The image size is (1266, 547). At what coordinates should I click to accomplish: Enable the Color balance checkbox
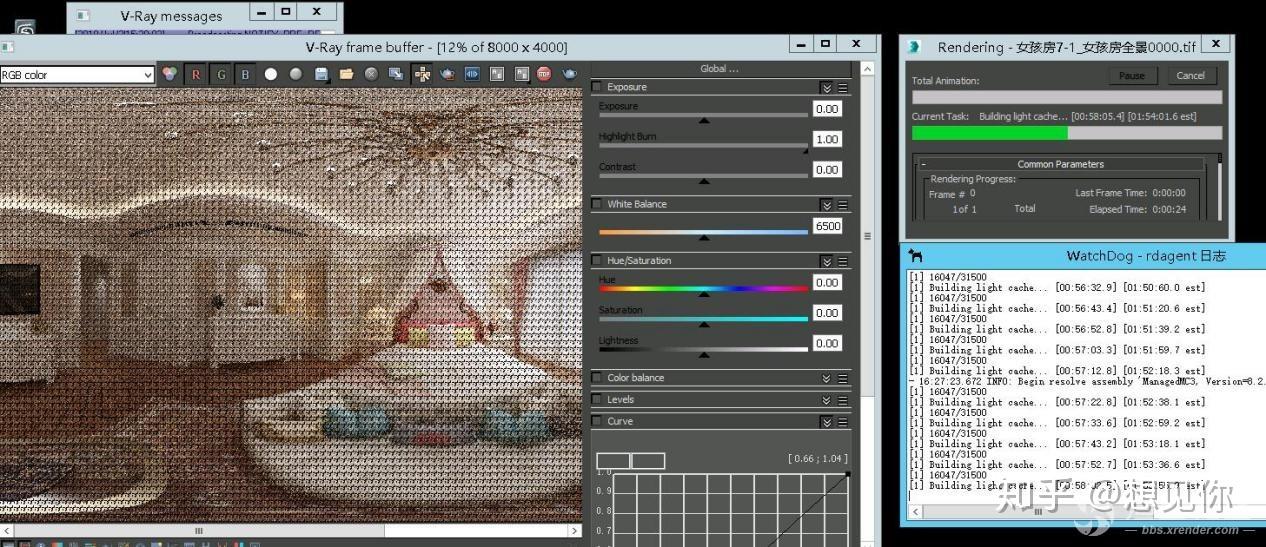coord(597,377)
